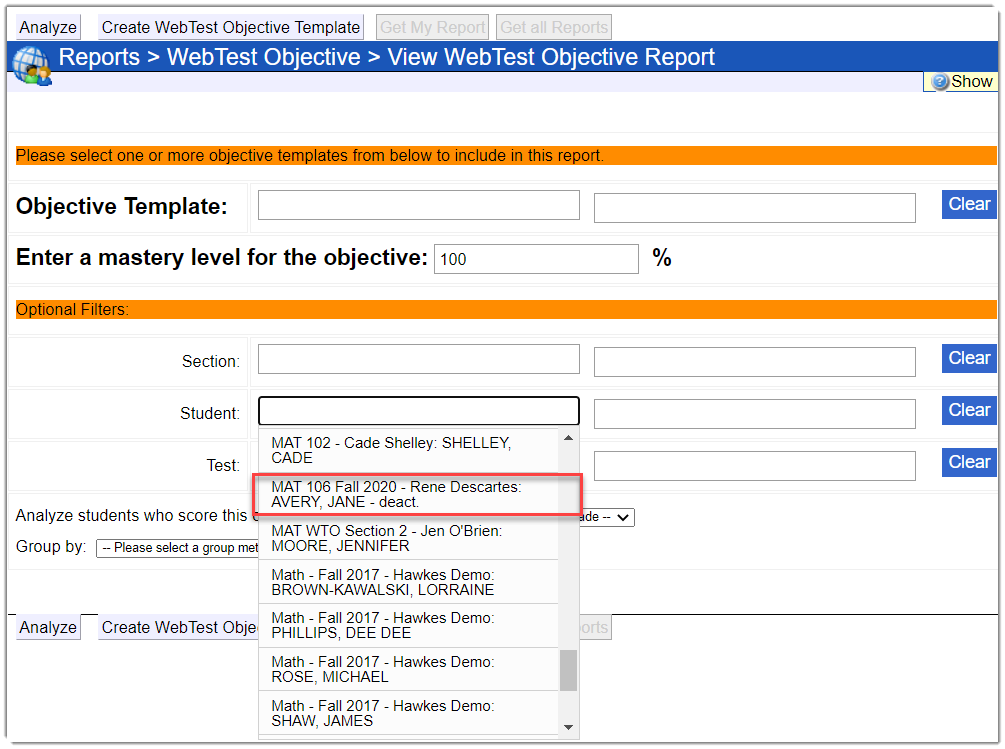Screen dimensions: 1005x749
Task: Clear the Test filter
Action: tap(968, 463)
